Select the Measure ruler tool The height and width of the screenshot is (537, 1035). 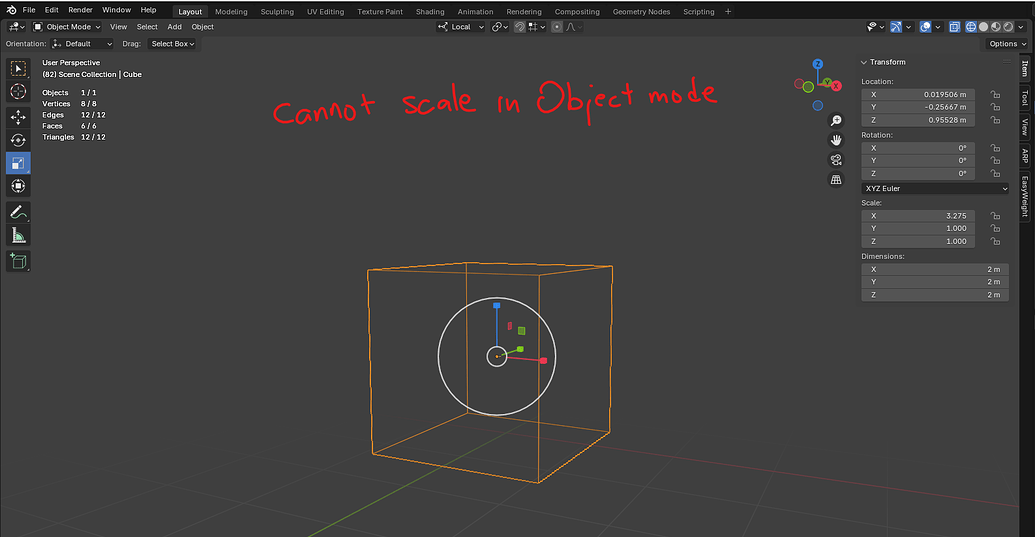pos(18,236)
